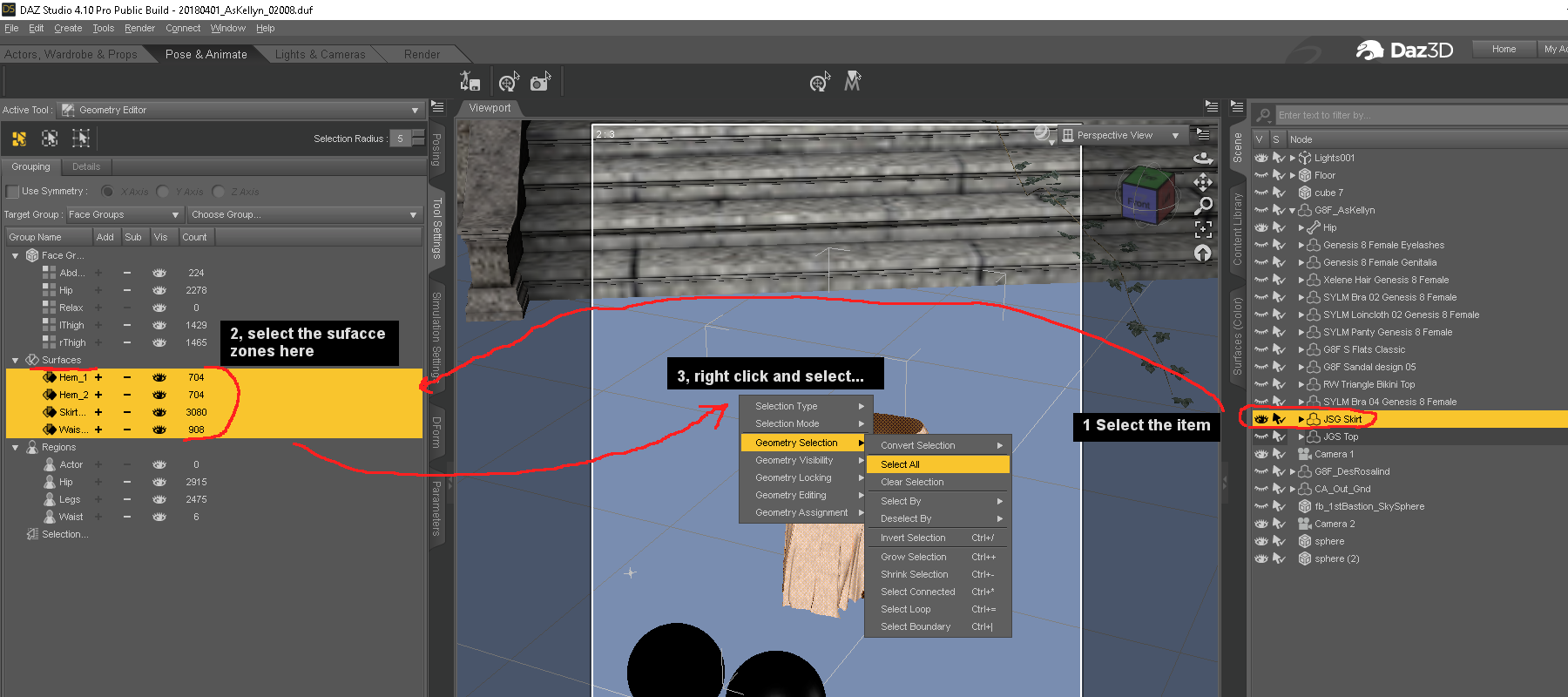Open the Actors, Wardrobe & Props tab
The image size is (1568, 697).
(71, 54)
